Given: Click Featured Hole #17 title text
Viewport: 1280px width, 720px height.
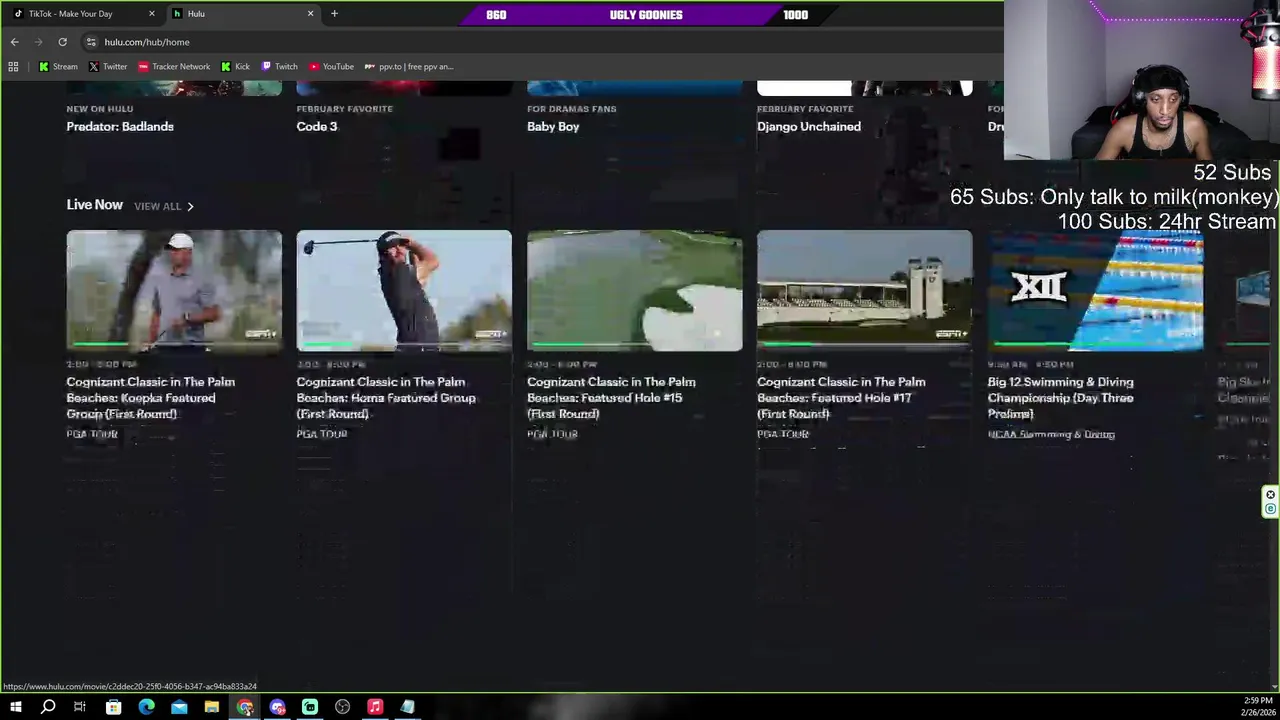Looking at the screenshot, I should (841, 398).
